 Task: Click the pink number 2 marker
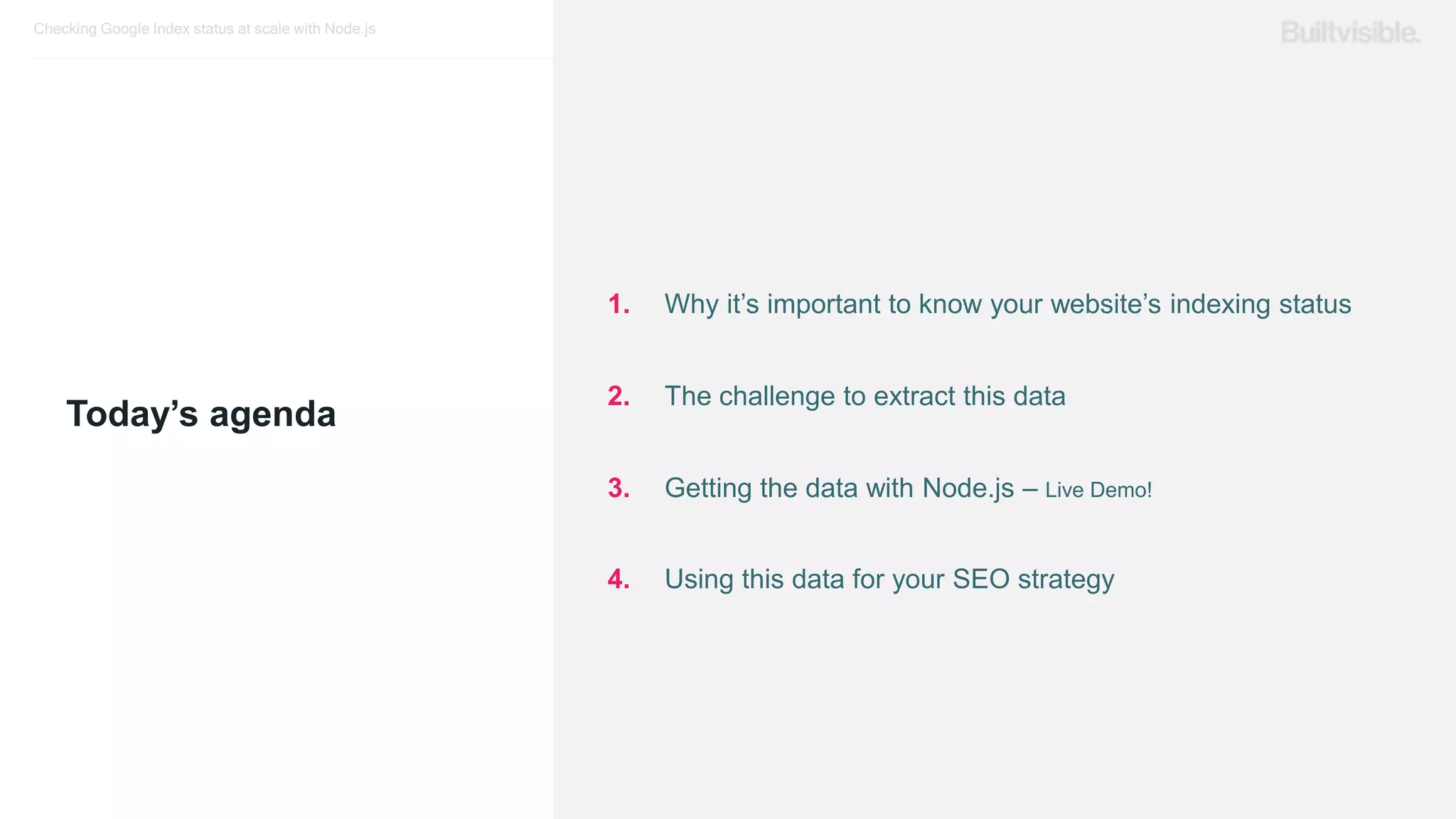click(x=619, y=396)
